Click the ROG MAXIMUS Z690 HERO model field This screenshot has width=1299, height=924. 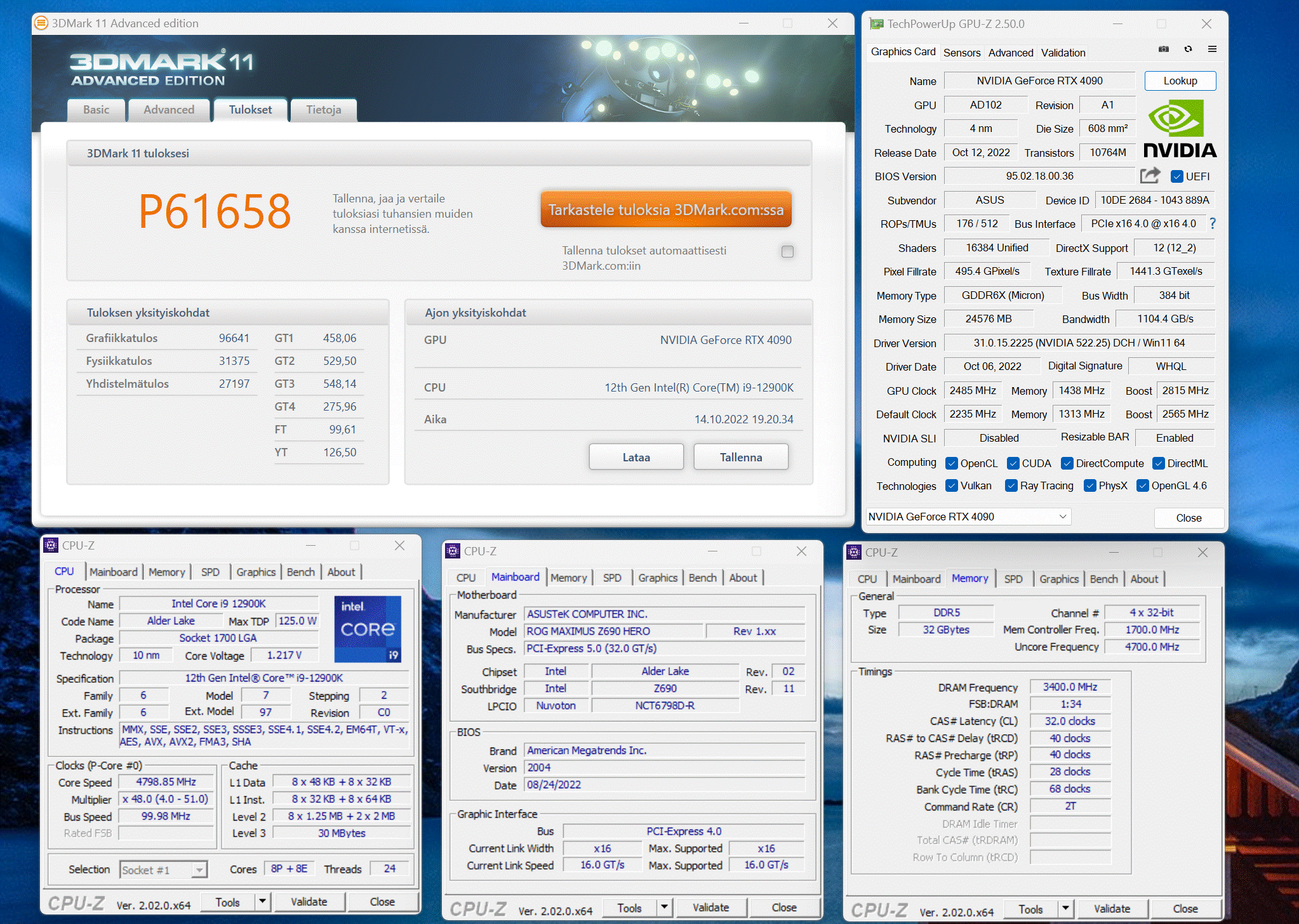tap(614, 631)
